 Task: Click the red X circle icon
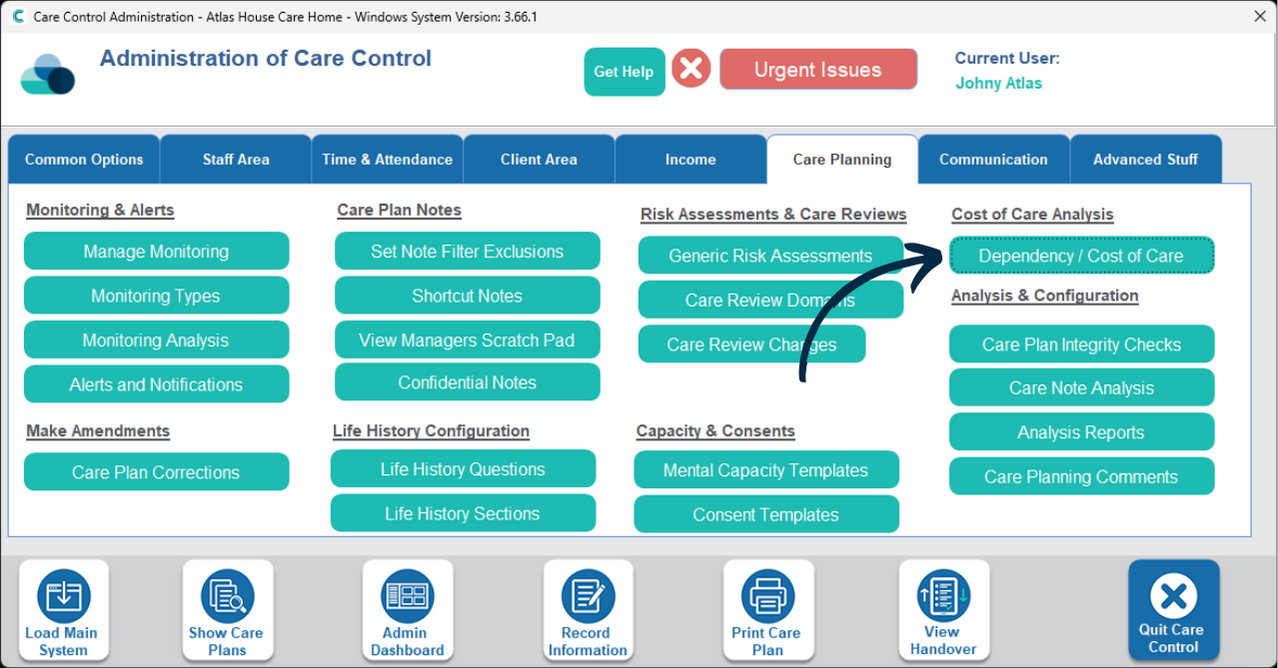pyautogui.click(x=690, y=69)
